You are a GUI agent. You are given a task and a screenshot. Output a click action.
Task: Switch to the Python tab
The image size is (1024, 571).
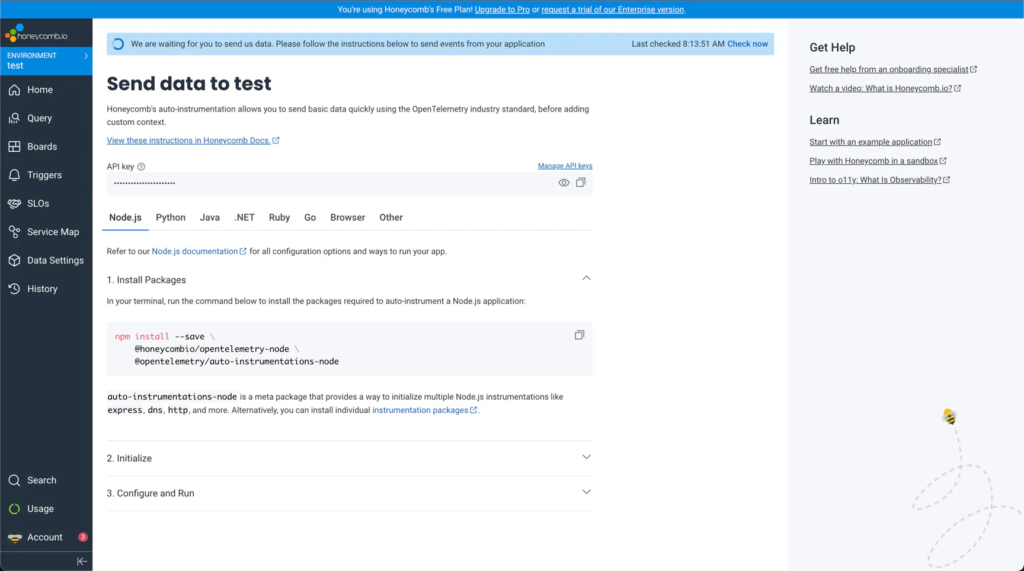coord(170,217)
